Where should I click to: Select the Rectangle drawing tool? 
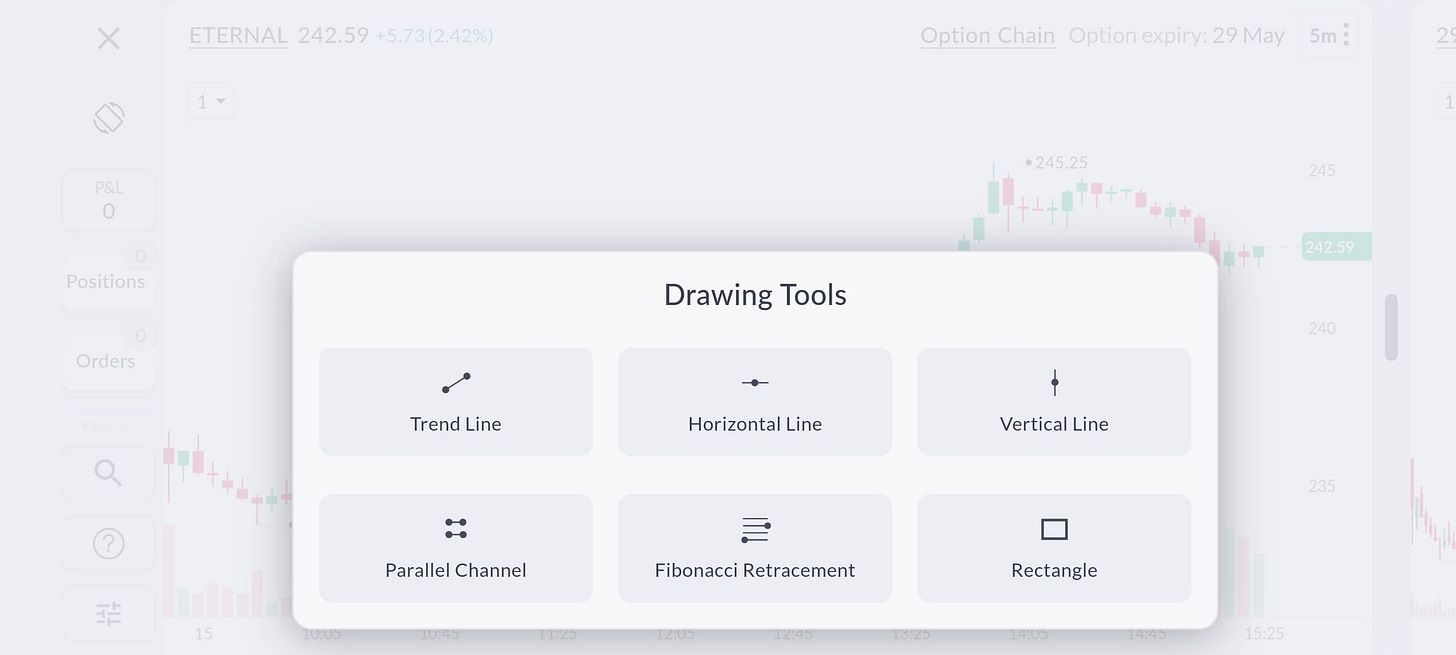[x=1054, y=548]
